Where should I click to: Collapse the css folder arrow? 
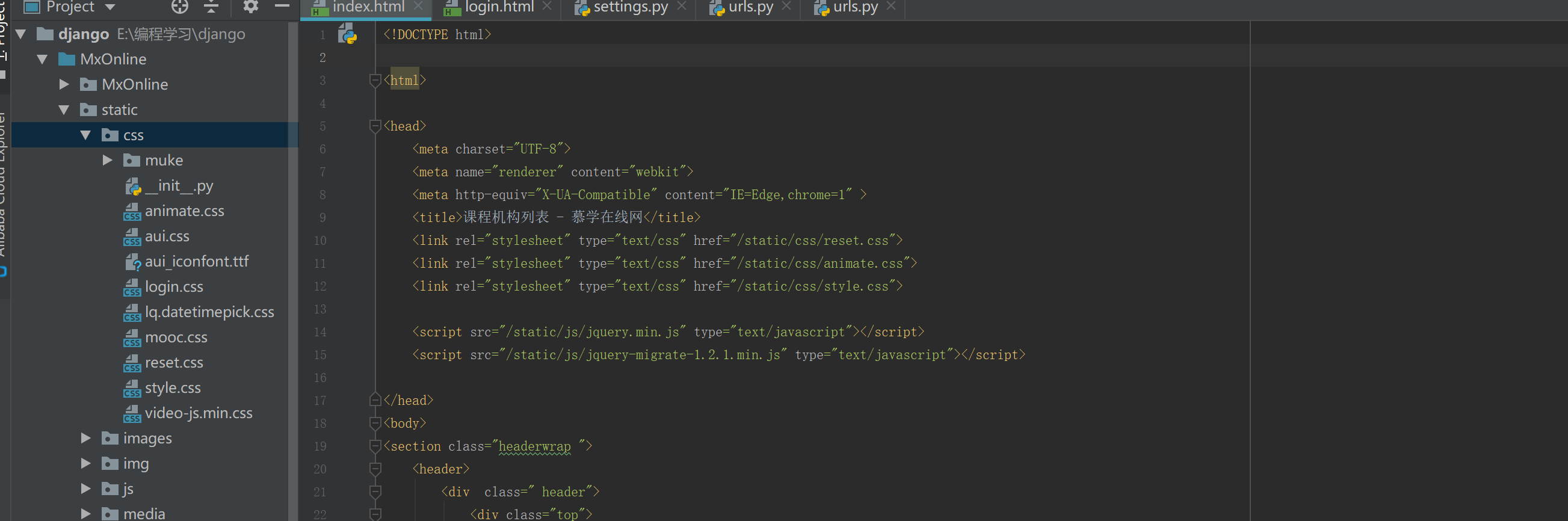tap(86, 135)
